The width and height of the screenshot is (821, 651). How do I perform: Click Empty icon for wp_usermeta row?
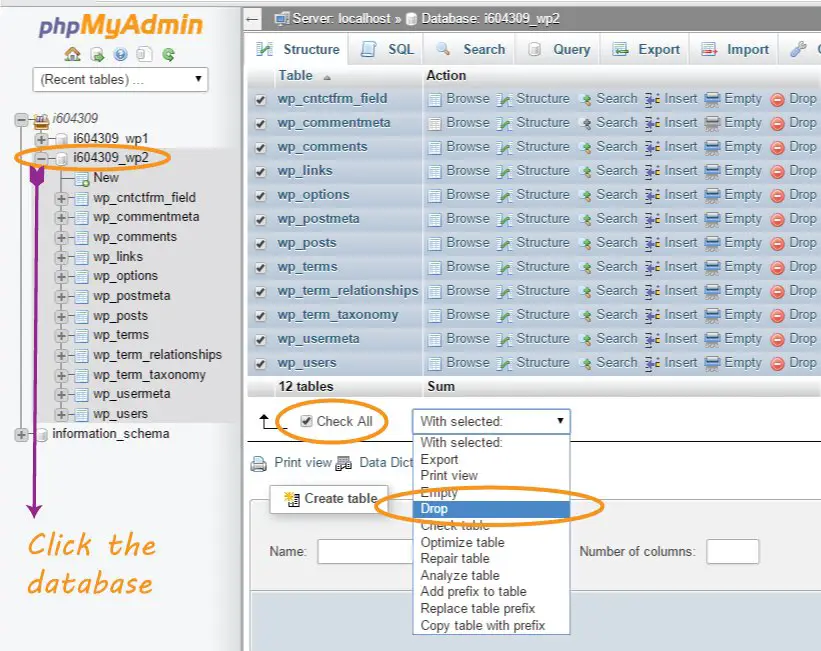coord(712,340)
